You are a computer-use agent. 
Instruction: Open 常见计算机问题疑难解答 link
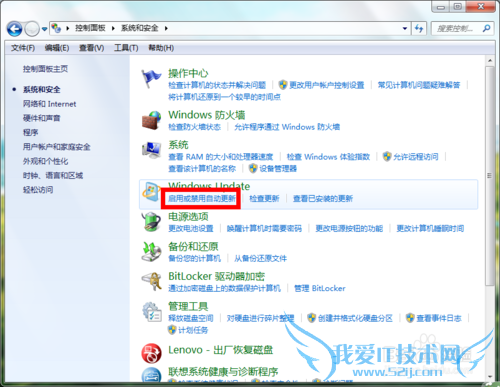click(419, 85)
